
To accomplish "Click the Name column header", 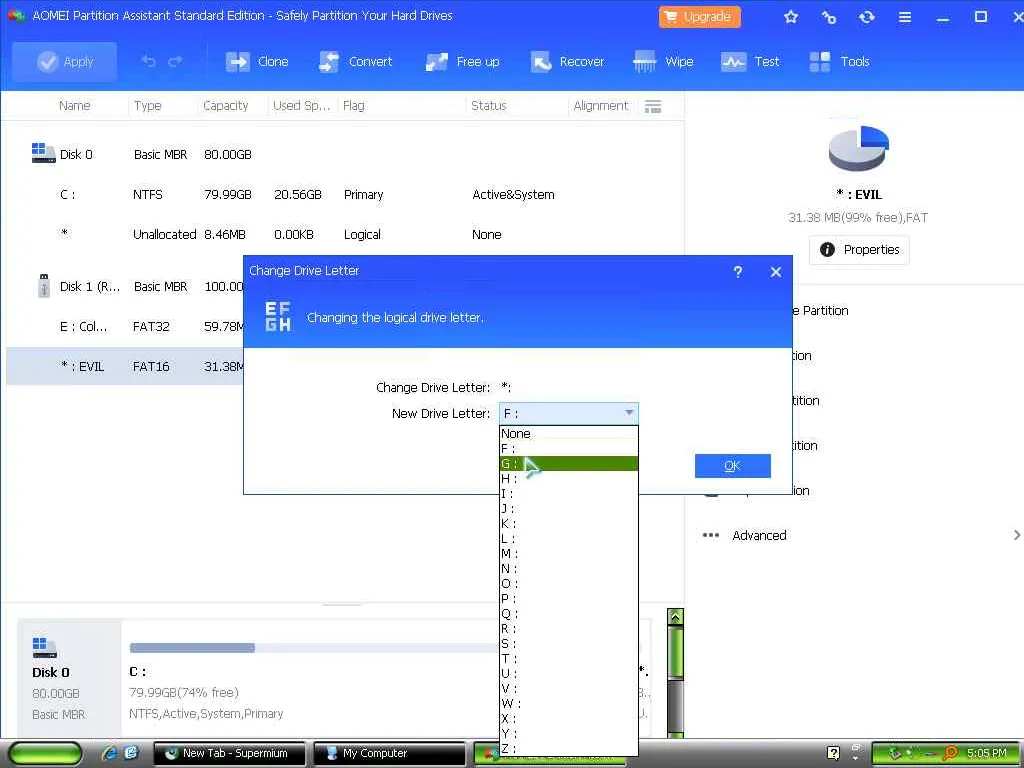I will click(x=74, y=106).
